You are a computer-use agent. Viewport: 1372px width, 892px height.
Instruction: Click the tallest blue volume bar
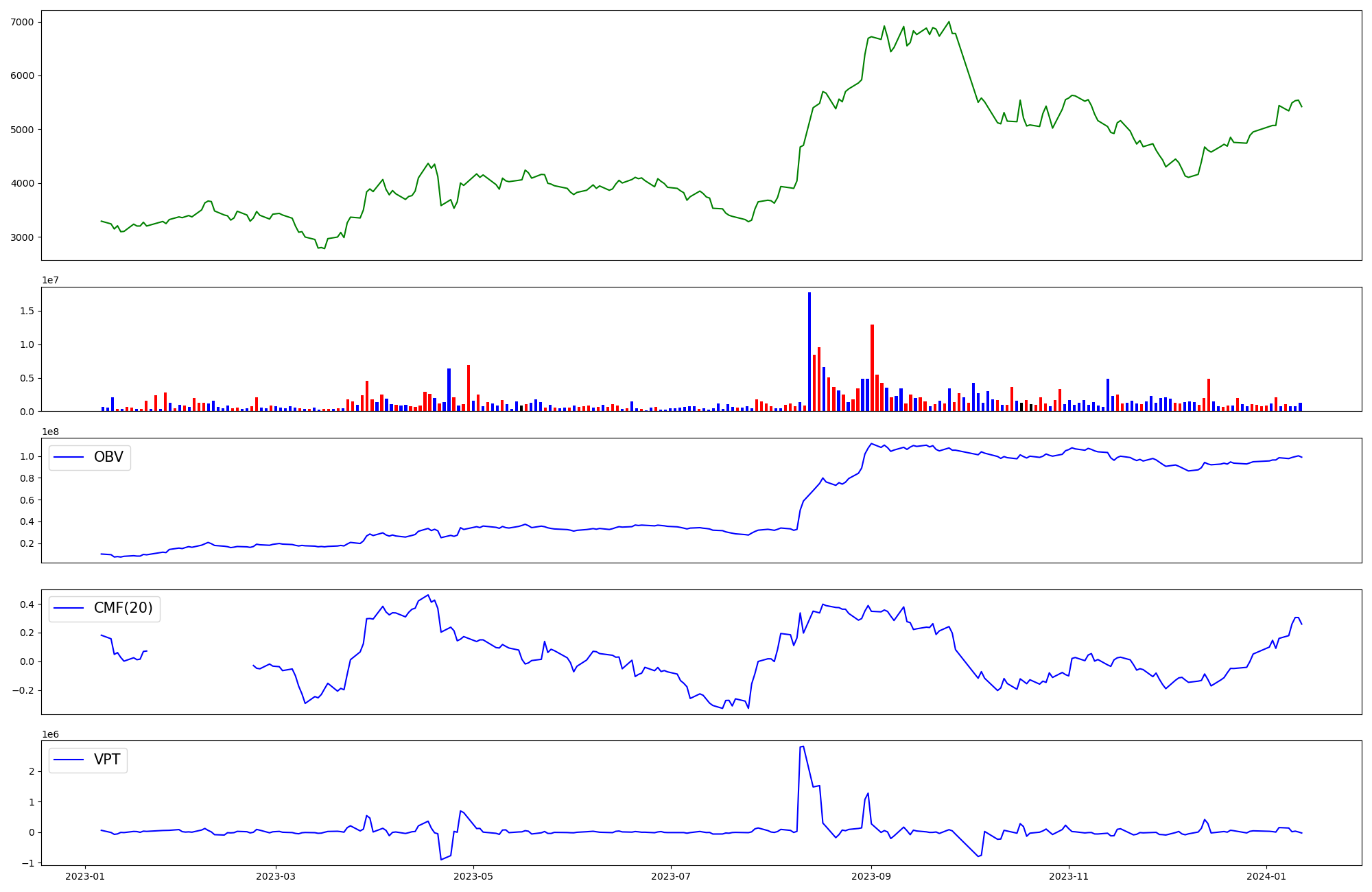[x=809, y=351]
